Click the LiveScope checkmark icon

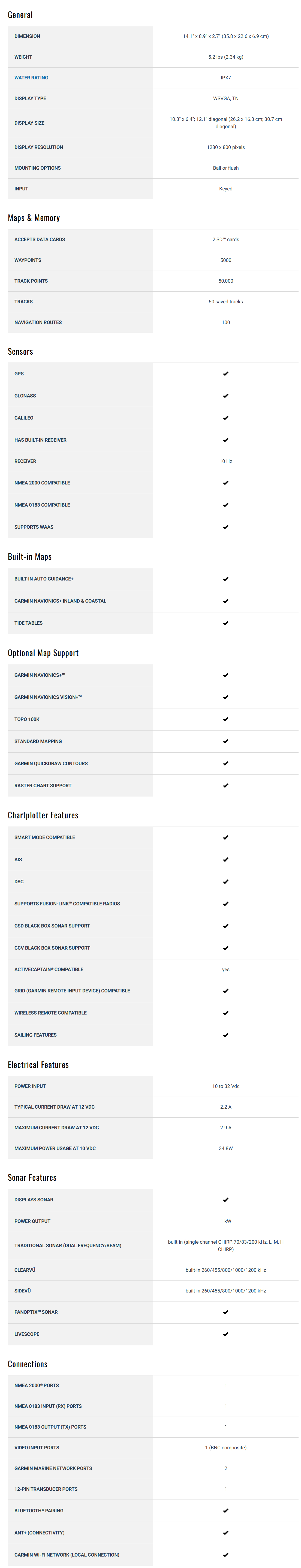point(225,1334)
